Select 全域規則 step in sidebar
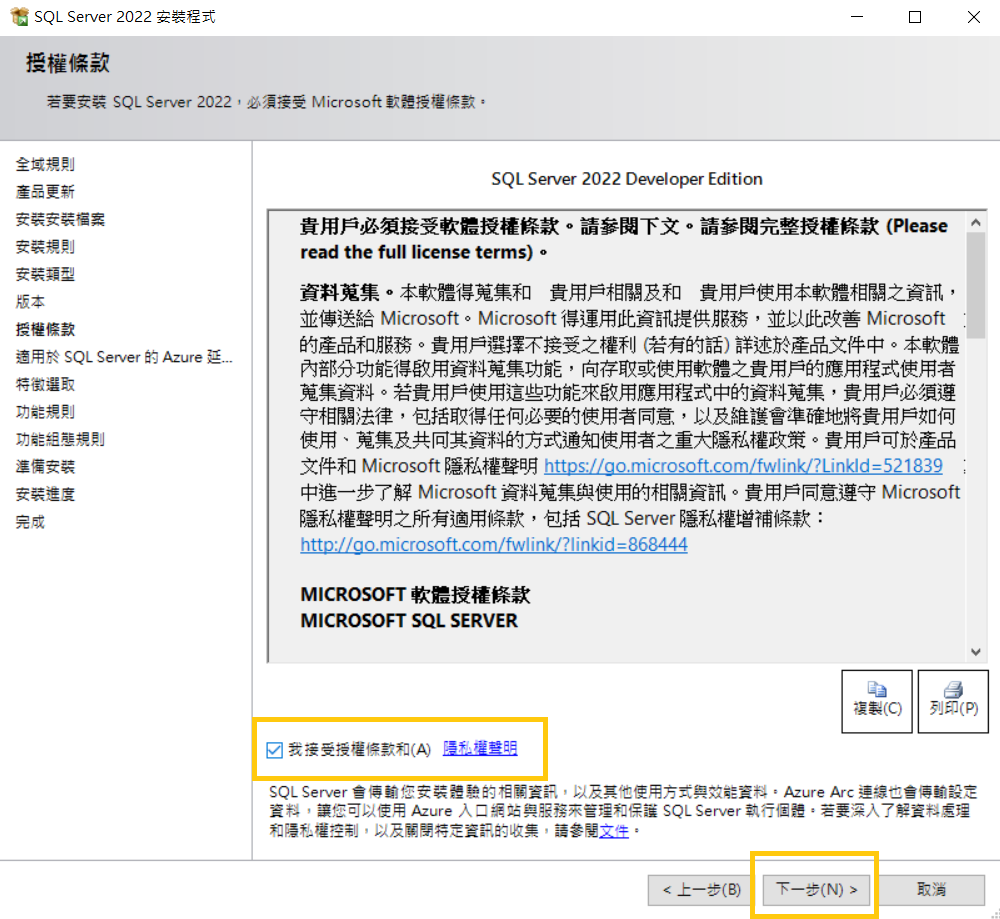1000x919 pixels. tap(45, 165)
